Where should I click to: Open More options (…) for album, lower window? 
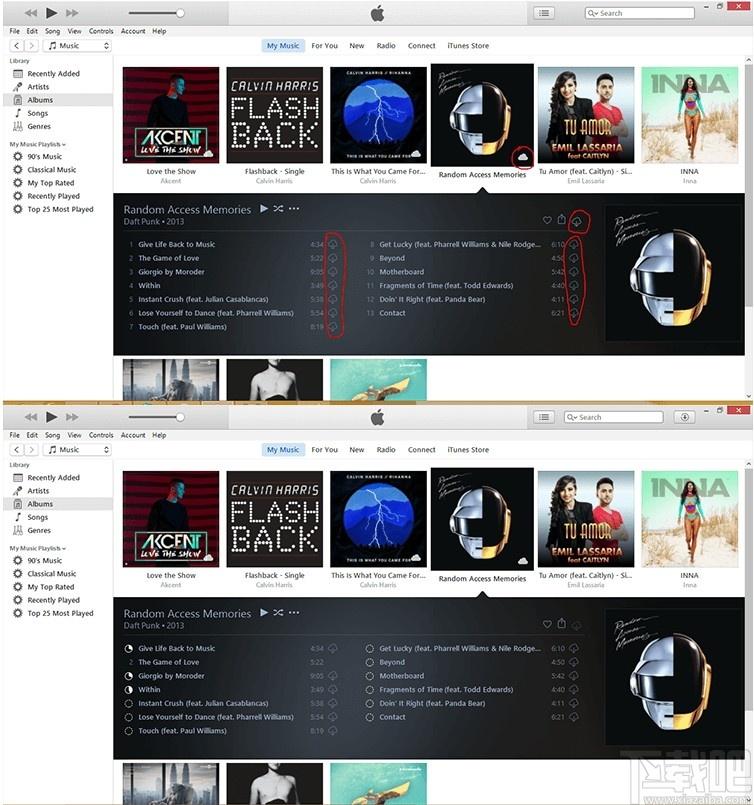coord(294,612)
